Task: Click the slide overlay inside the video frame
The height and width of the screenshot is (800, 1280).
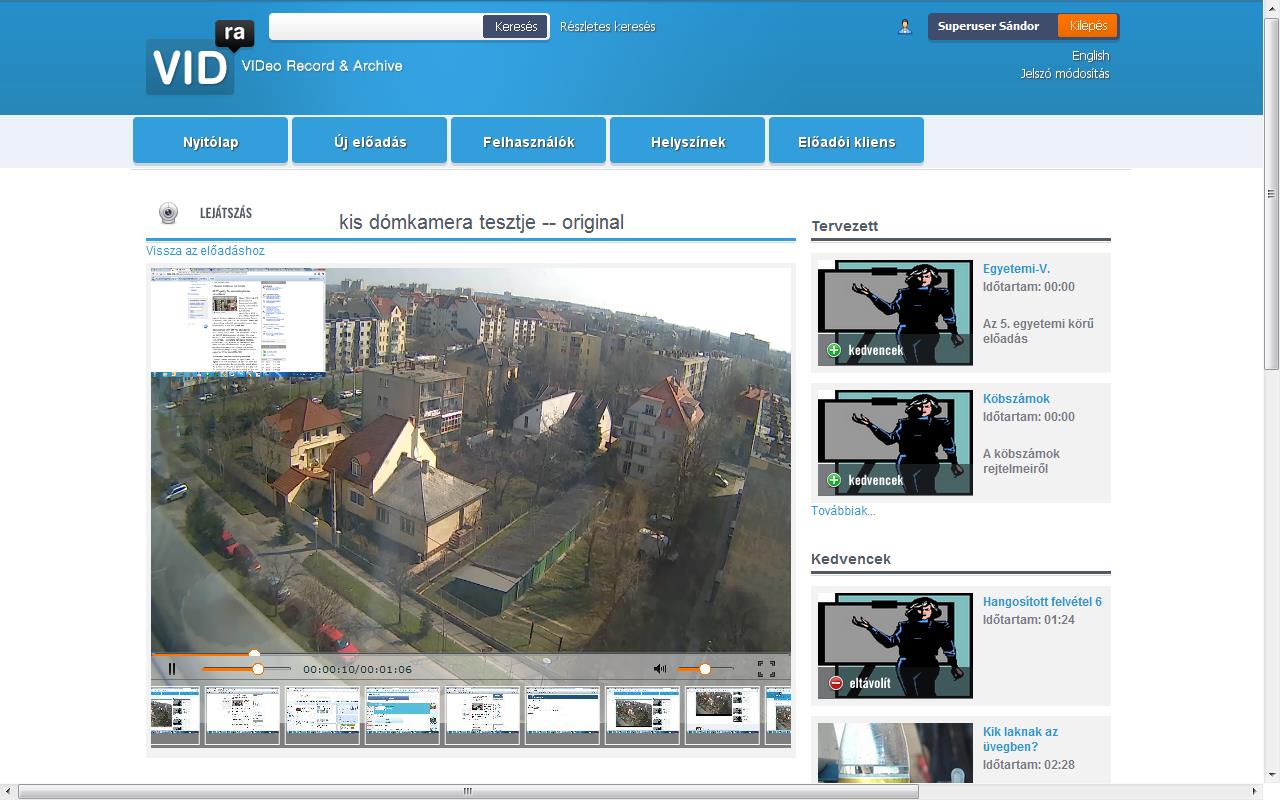Action: click(x=238, y=321)
